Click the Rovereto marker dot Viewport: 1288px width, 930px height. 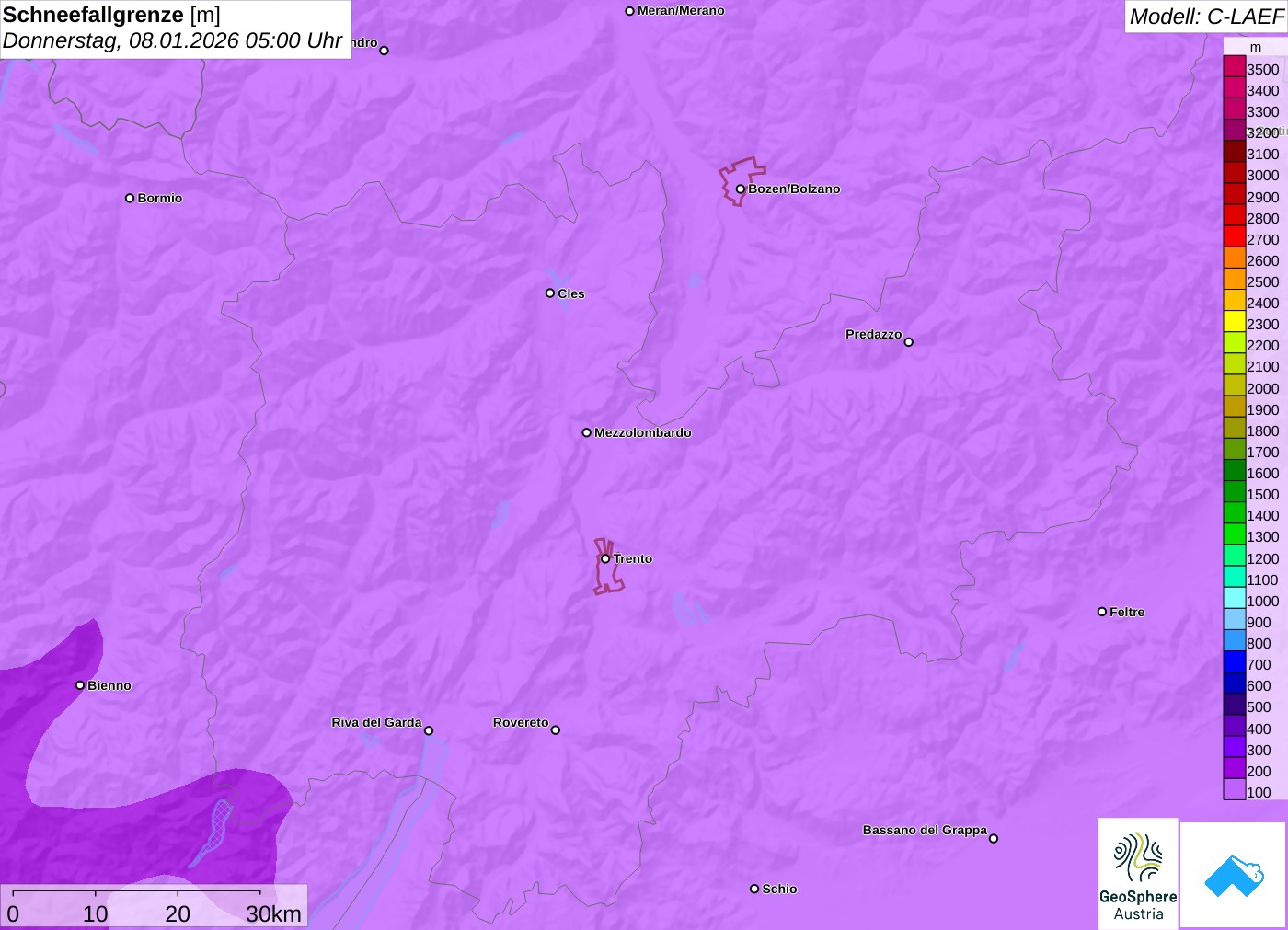[556, 730]
